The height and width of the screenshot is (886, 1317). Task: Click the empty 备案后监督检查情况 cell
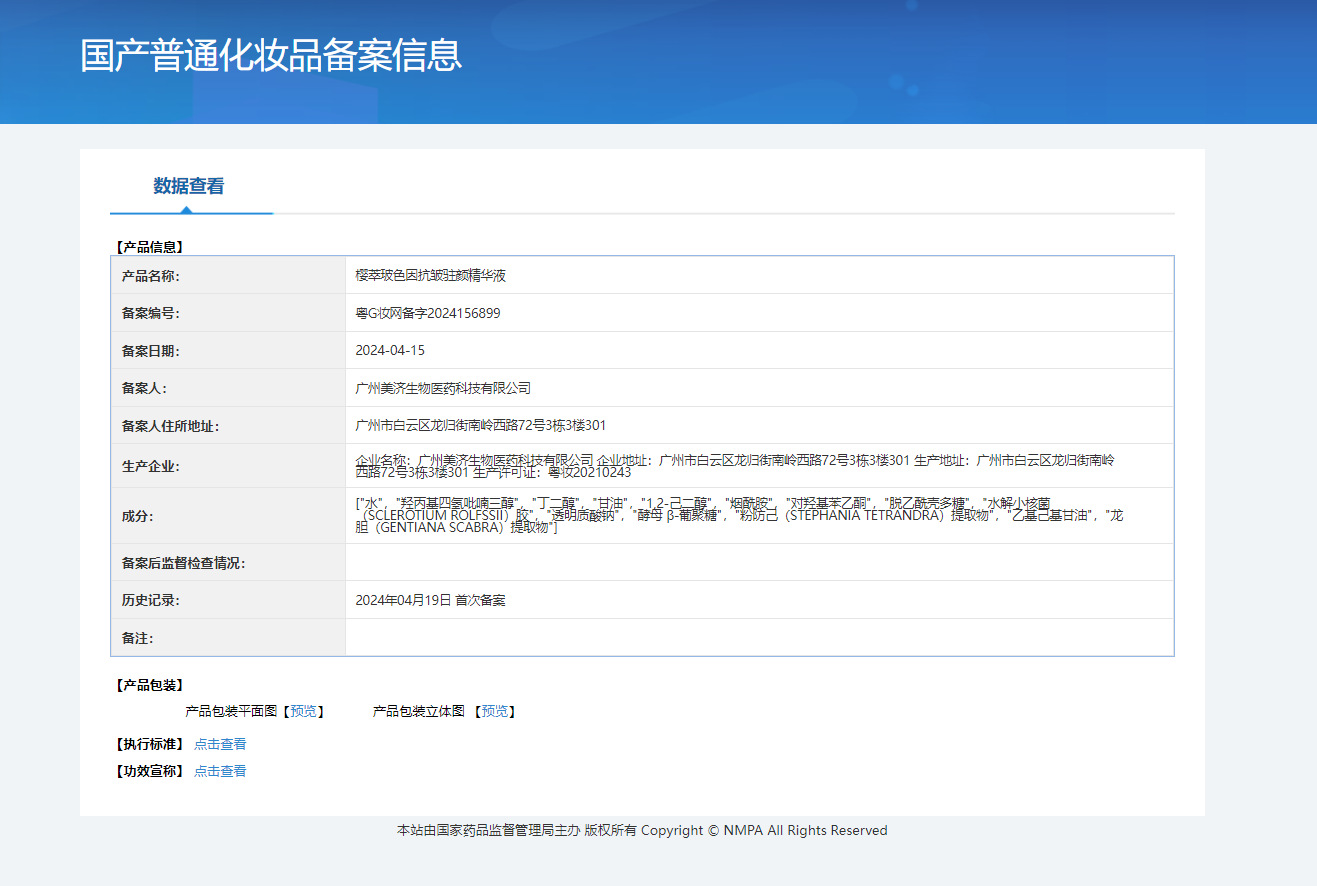[x=700, y=561]
